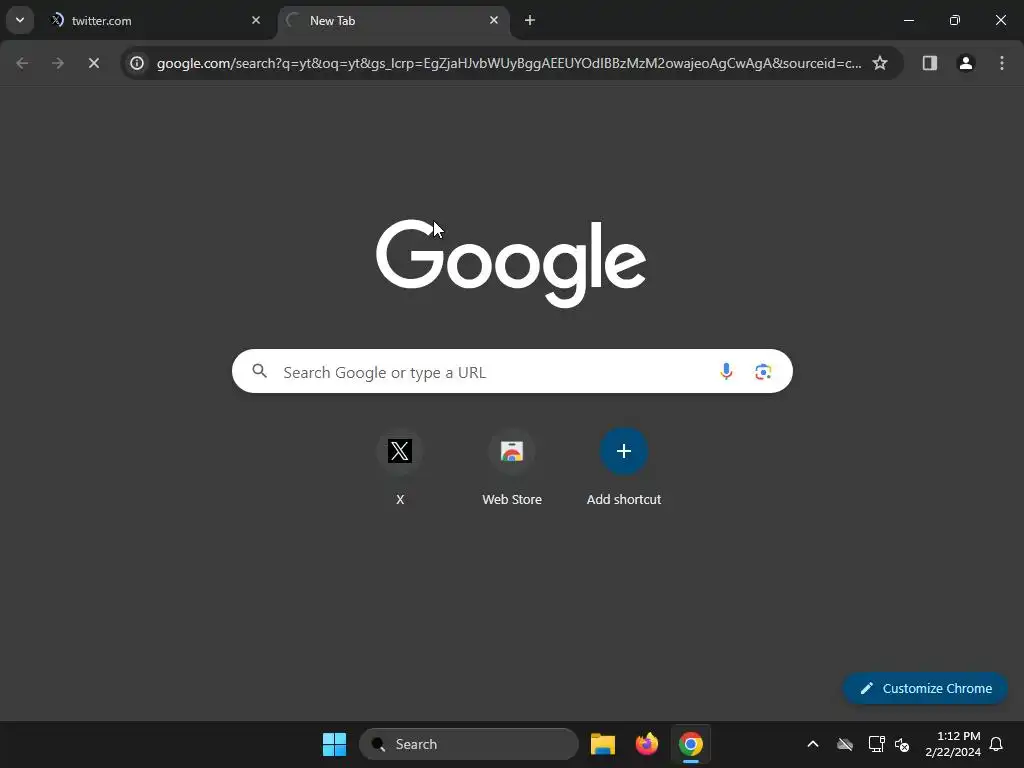Open Chrome three-dot menu
The height and width of the screenshot is (768, 1024).
tap(1002, 63)
